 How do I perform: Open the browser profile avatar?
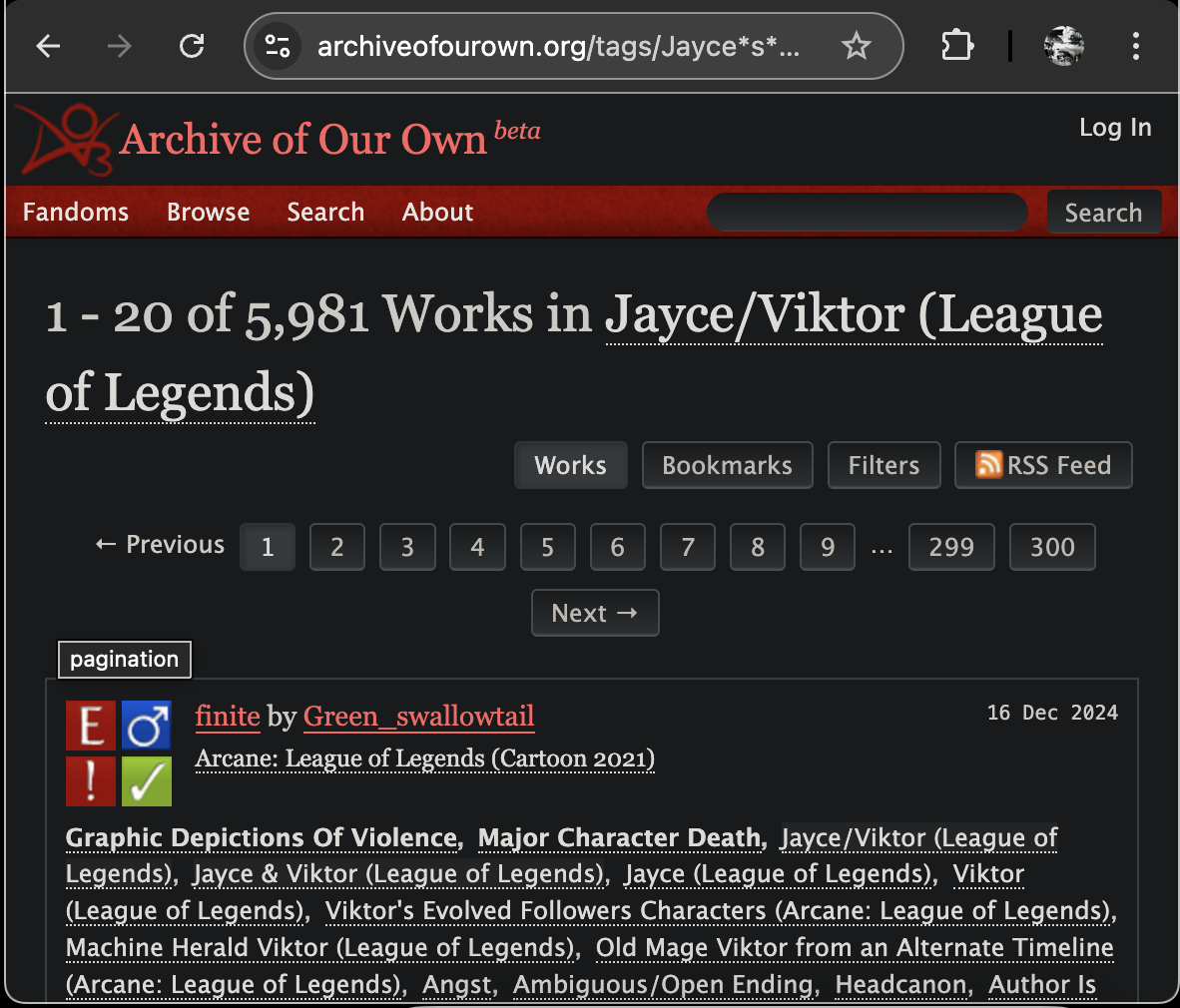(x=1063, y=46)
